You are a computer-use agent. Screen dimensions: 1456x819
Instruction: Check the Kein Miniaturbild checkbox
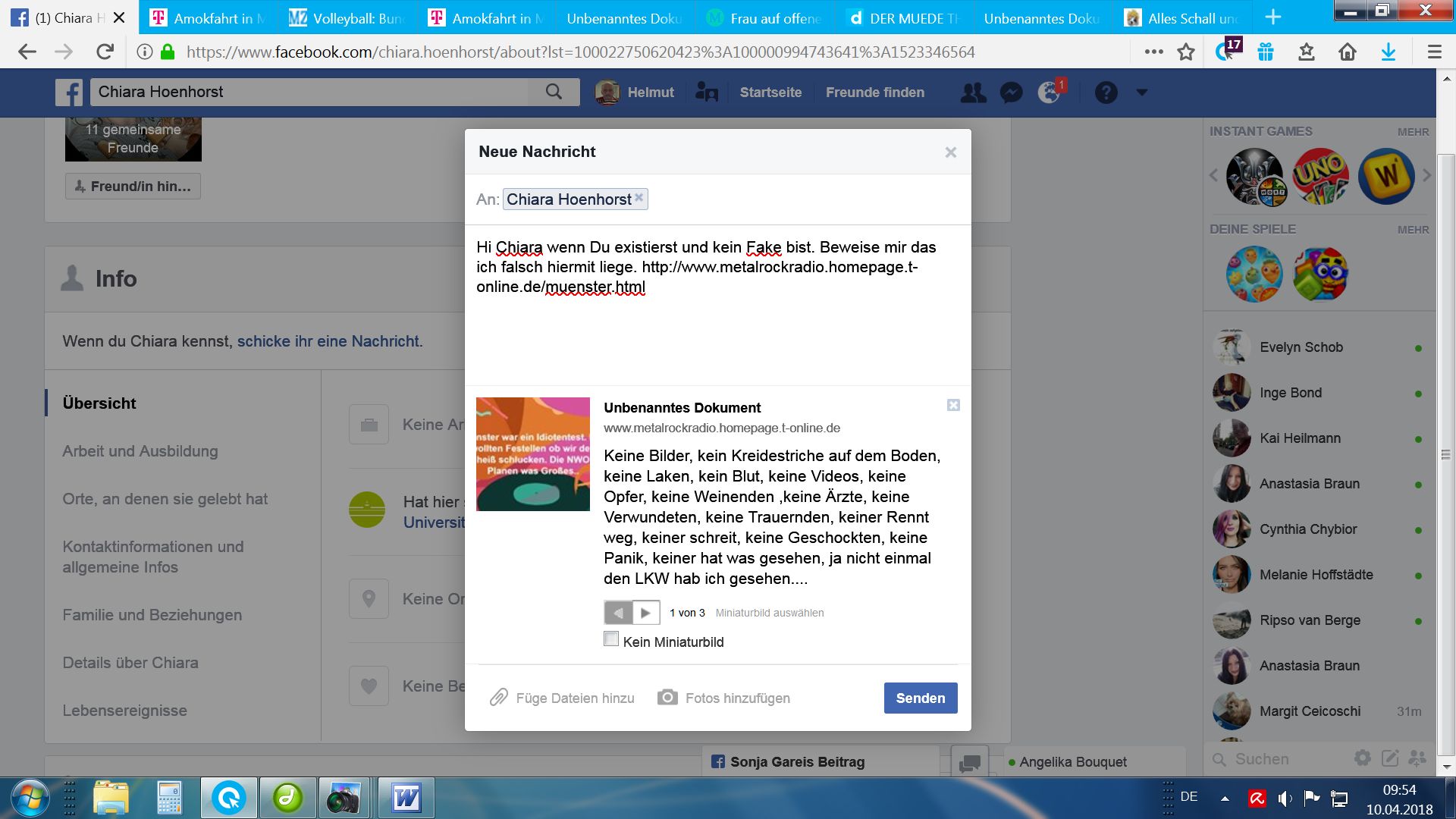611,639
